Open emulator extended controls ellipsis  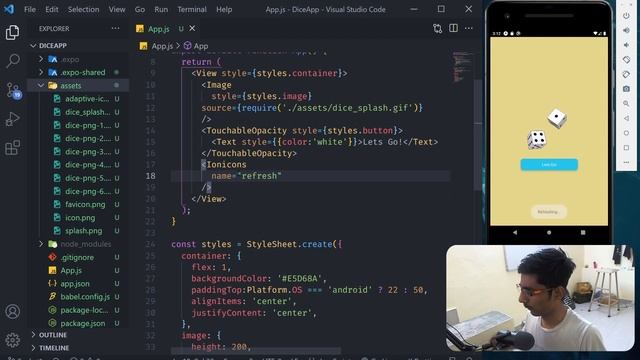(626, 162)
